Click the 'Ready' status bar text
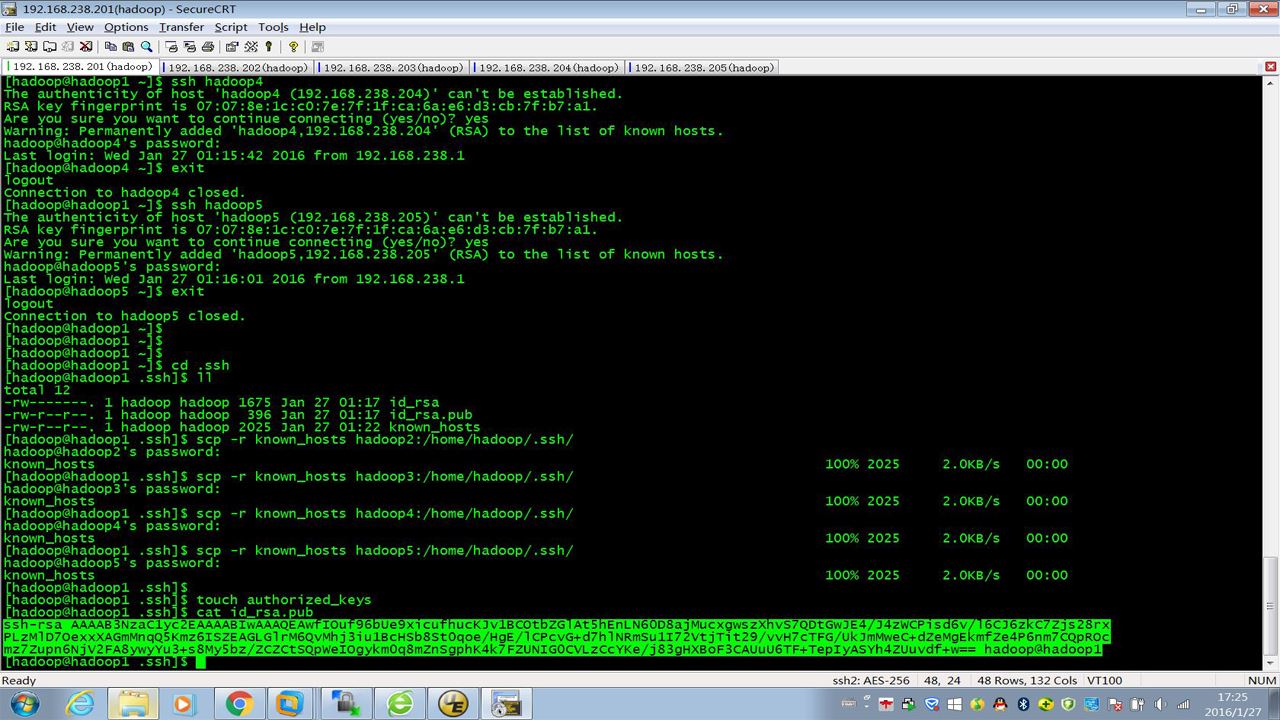Screen dimensions: 1280x720 19,680
